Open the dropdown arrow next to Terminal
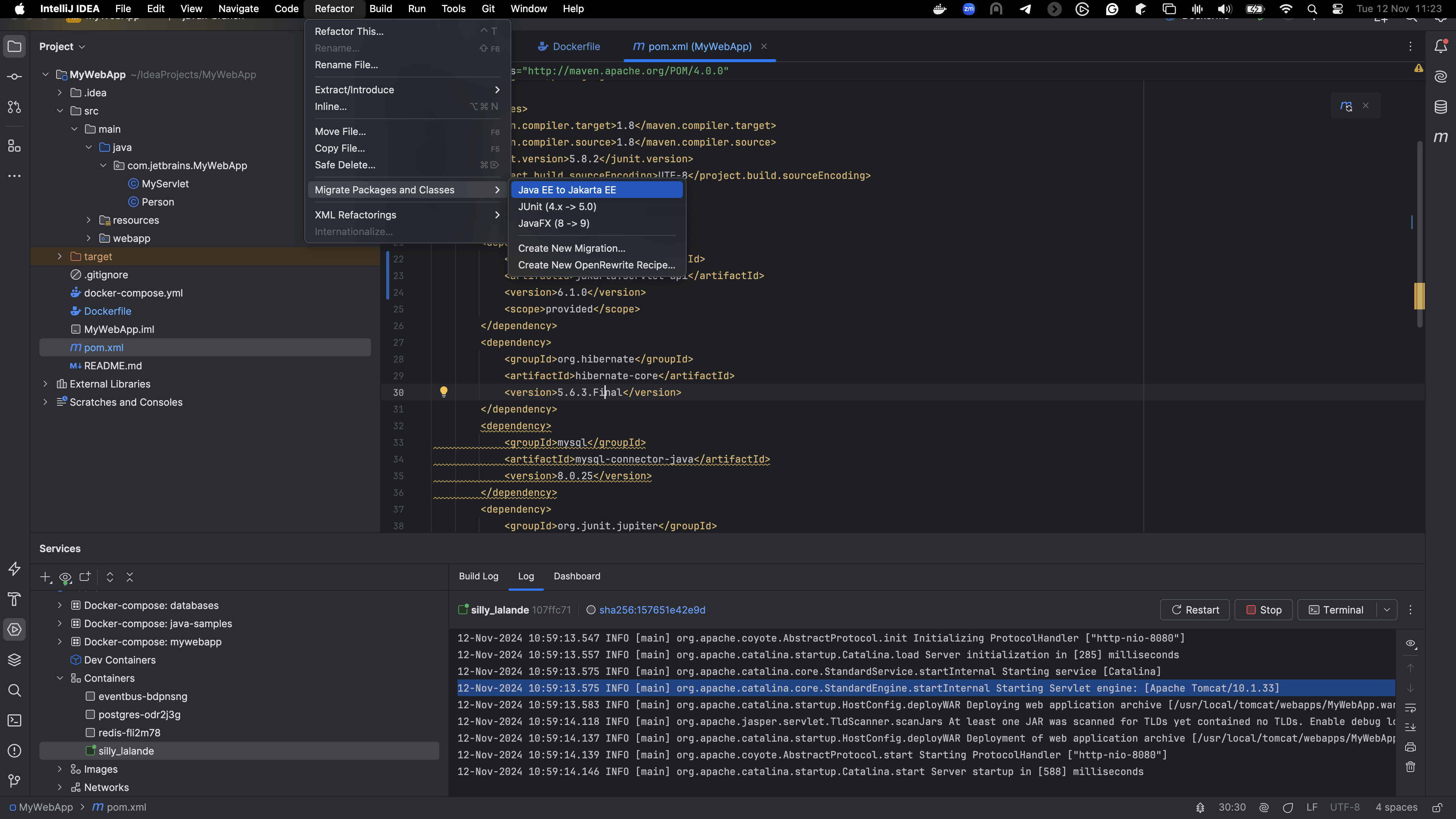 1387,610
